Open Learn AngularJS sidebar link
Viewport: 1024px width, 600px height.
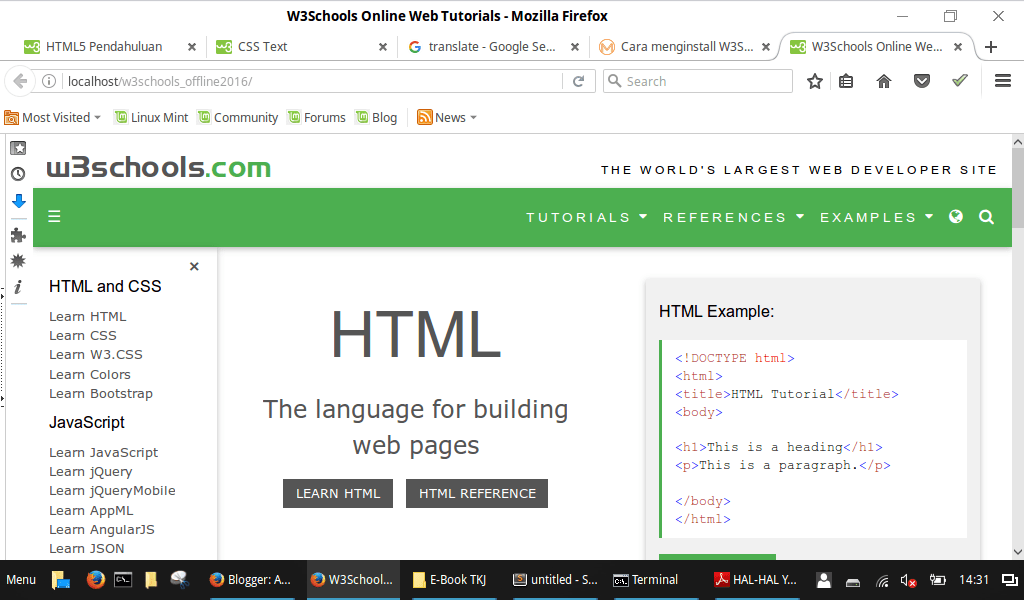coord(102,529)
